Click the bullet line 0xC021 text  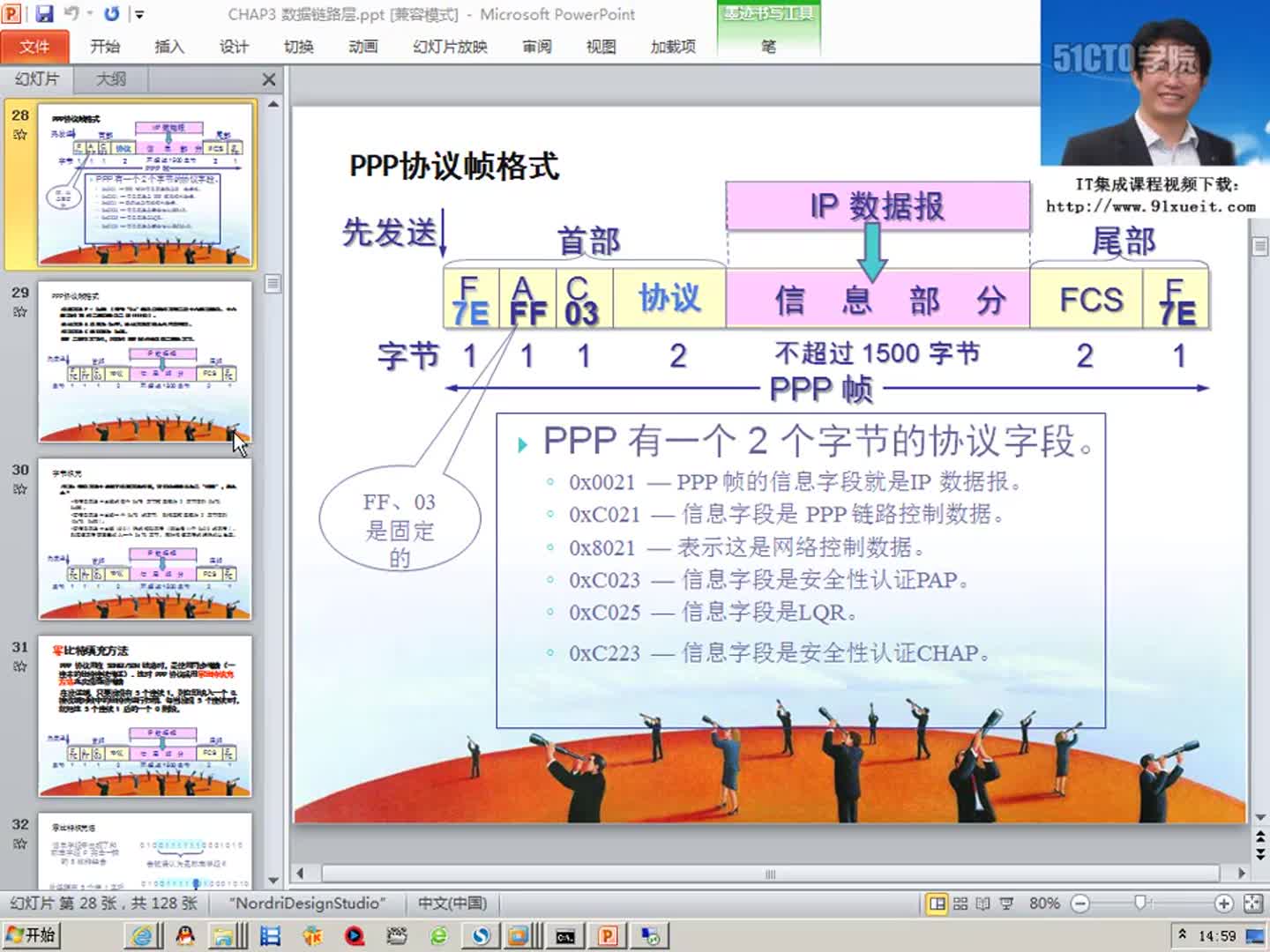788,514
